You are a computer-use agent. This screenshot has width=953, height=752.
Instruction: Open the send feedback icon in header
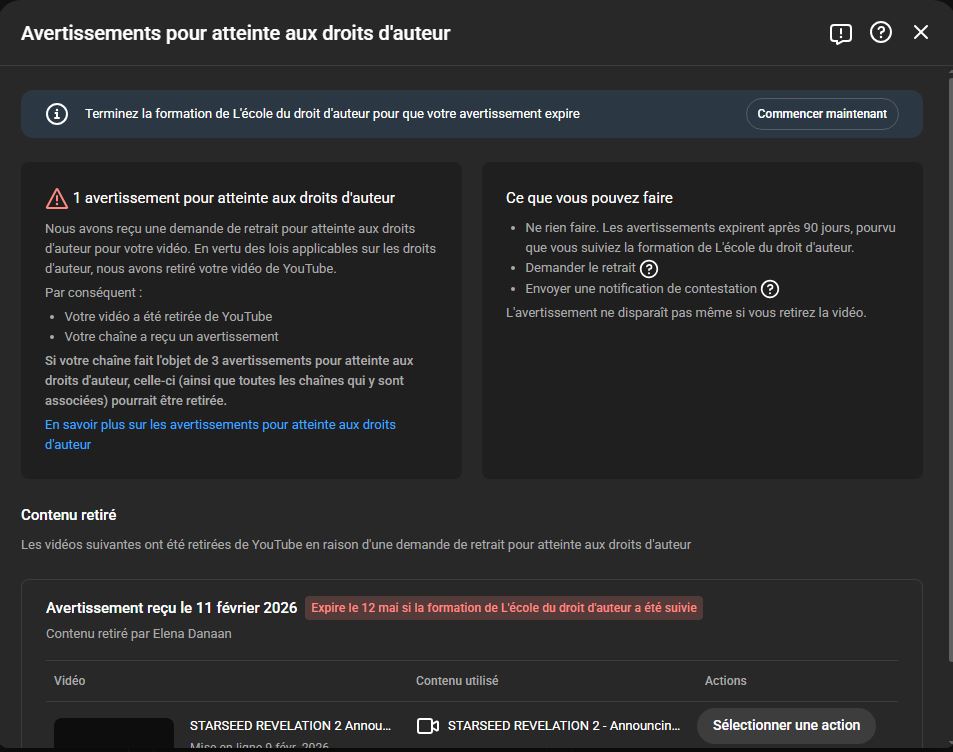841,33
